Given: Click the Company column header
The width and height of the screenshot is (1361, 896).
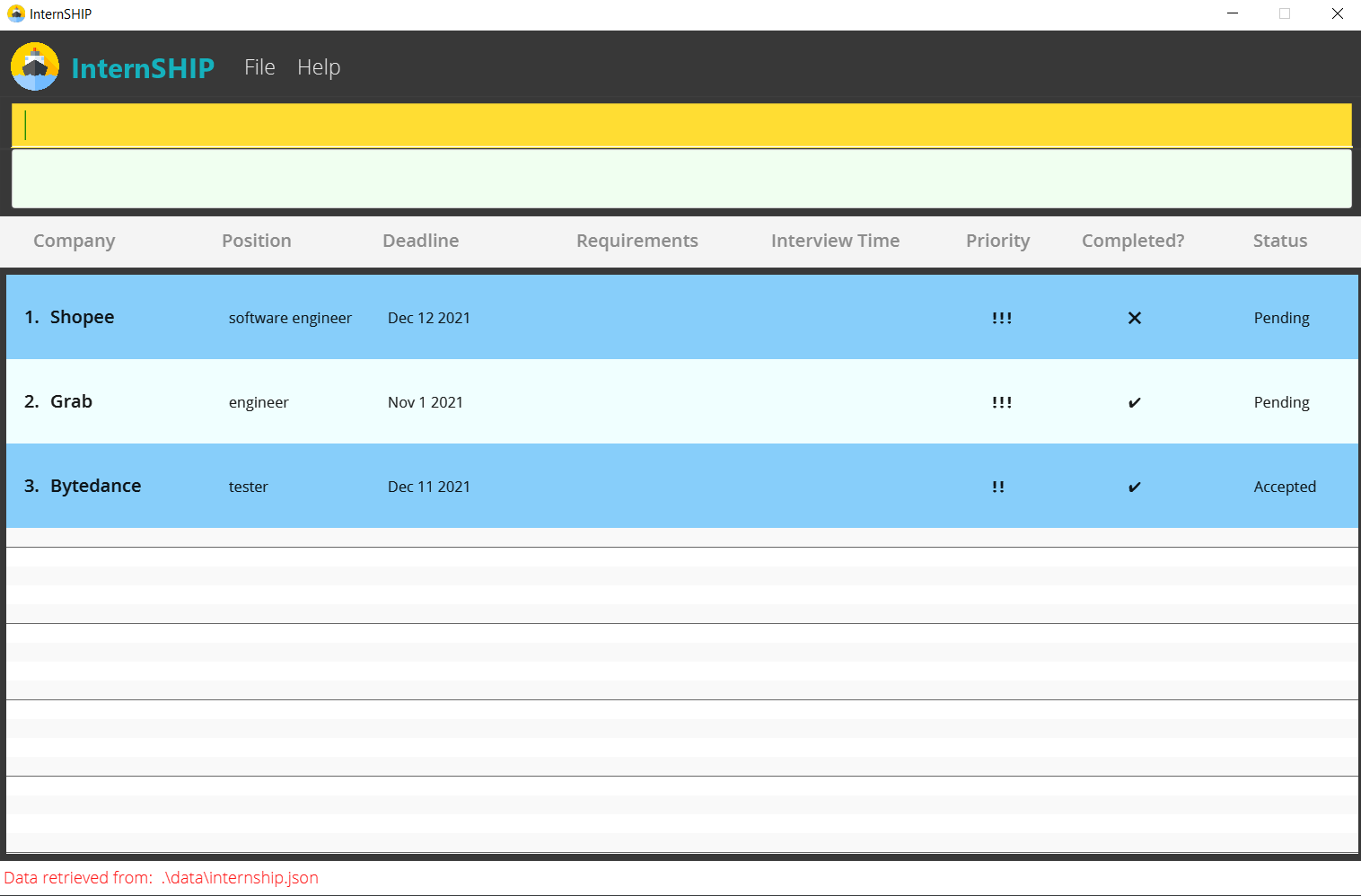Looking at the screenshot, I should click(75, 241).
